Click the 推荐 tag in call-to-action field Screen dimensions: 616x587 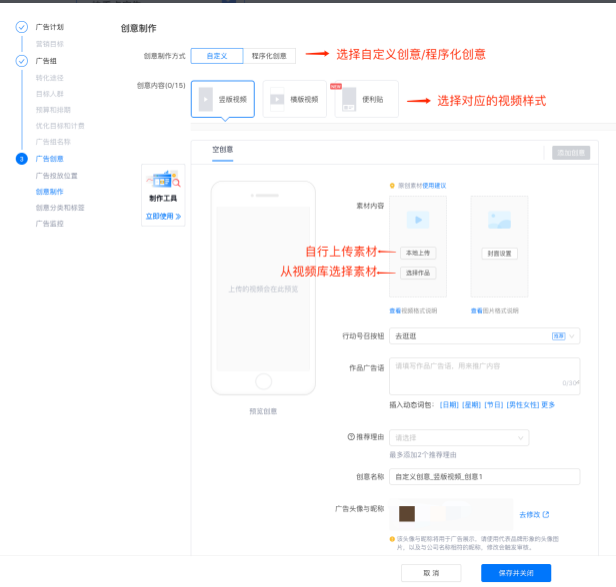coord(558,336)
